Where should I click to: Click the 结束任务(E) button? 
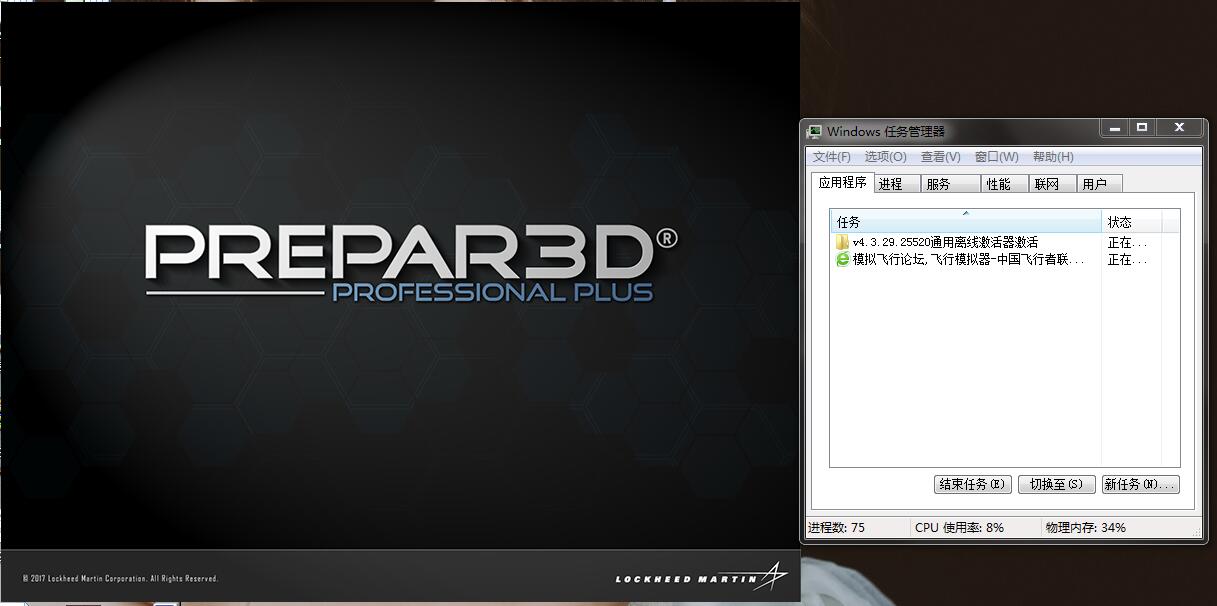[973, 484]
